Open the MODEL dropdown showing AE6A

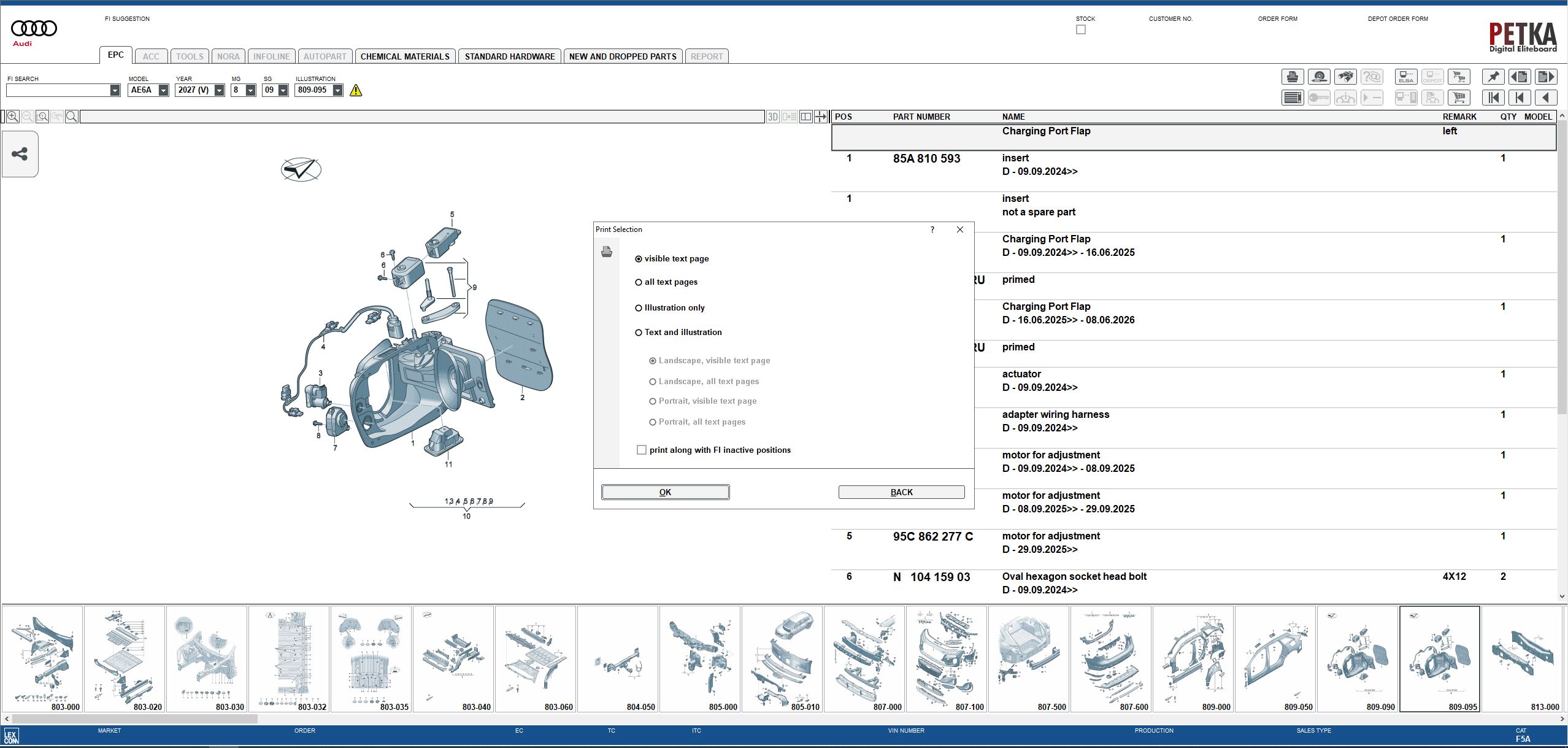[162, 90]
